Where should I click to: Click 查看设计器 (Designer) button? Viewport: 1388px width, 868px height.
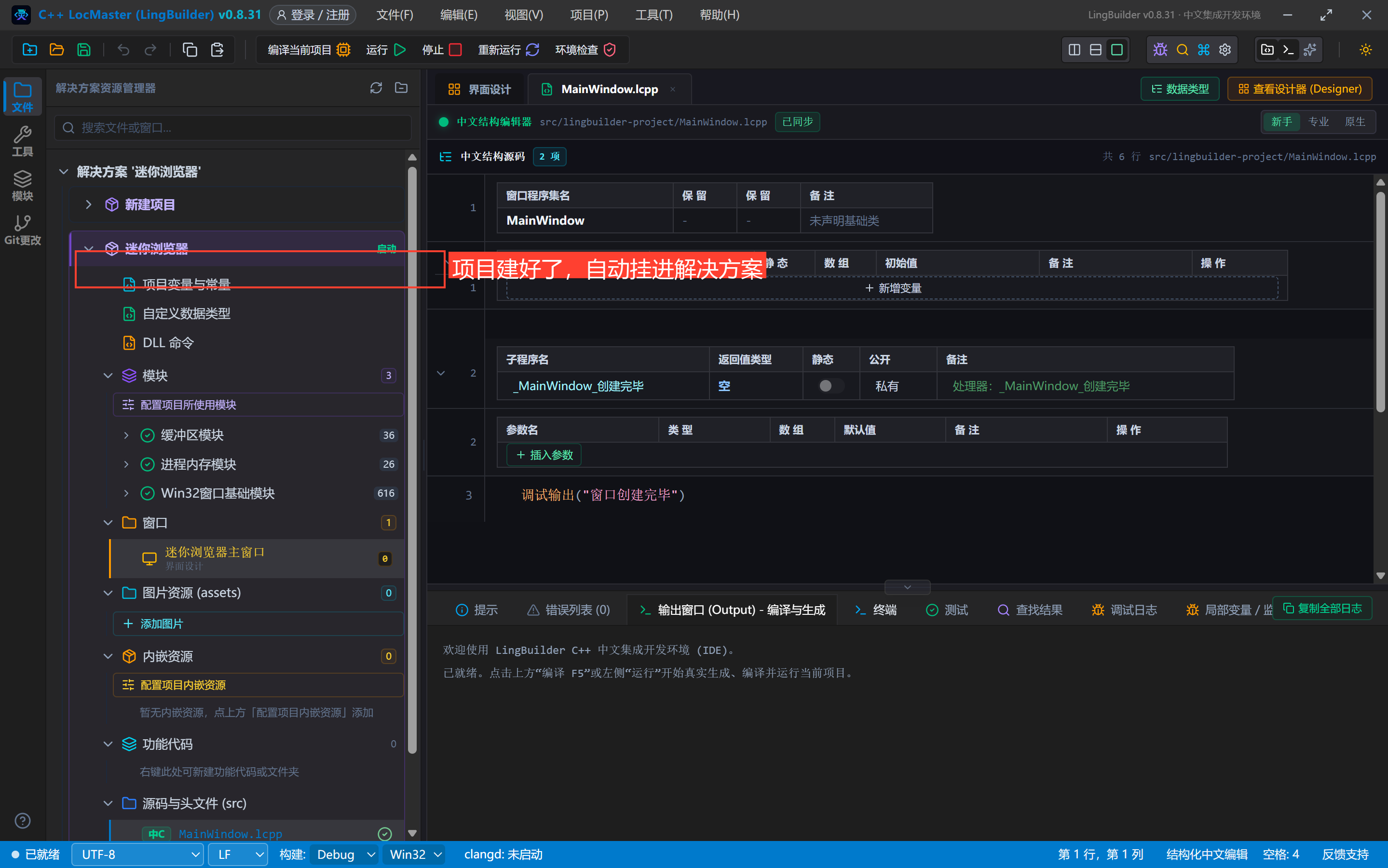point(1300,89)
